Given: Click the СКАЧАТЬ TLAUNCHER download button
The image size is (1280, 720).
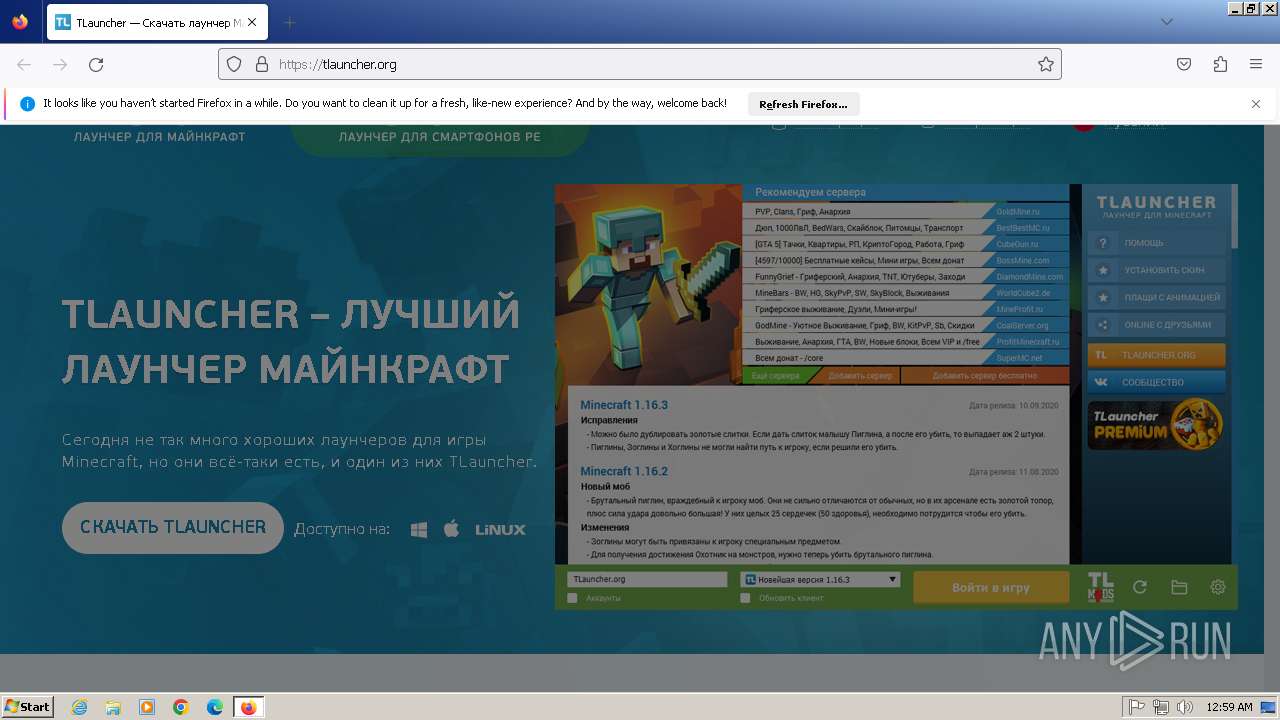Looking at the screenshot, I should tap(173, 527).
